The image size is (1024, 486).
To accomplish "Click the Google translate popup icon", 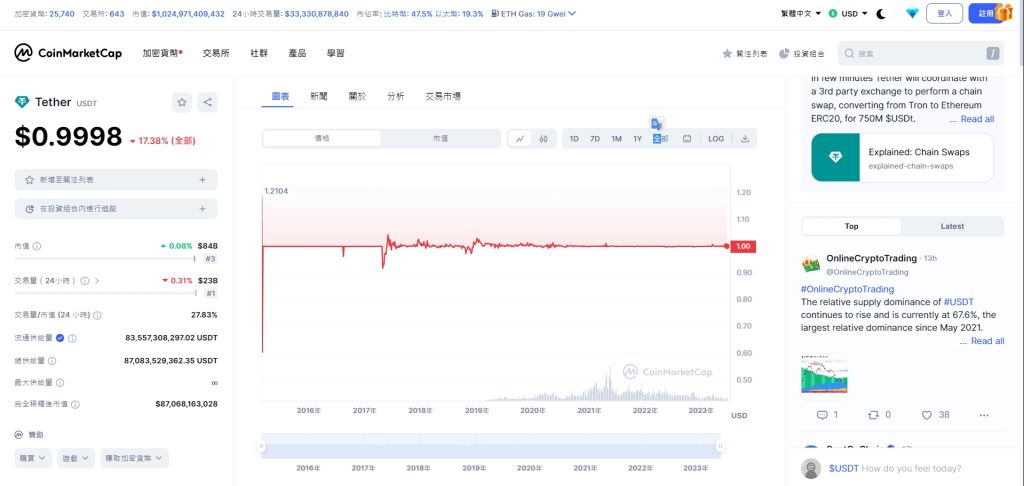I will [657, 124].
